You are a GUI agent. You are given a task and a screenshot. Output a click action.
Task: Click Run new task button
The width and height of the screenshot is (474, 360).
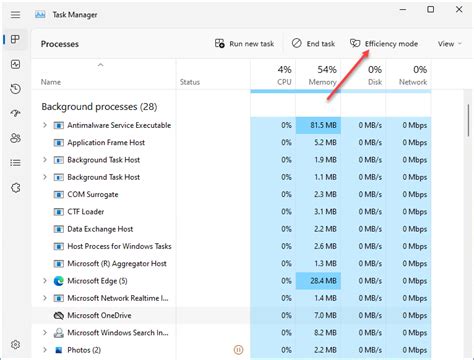244,44
